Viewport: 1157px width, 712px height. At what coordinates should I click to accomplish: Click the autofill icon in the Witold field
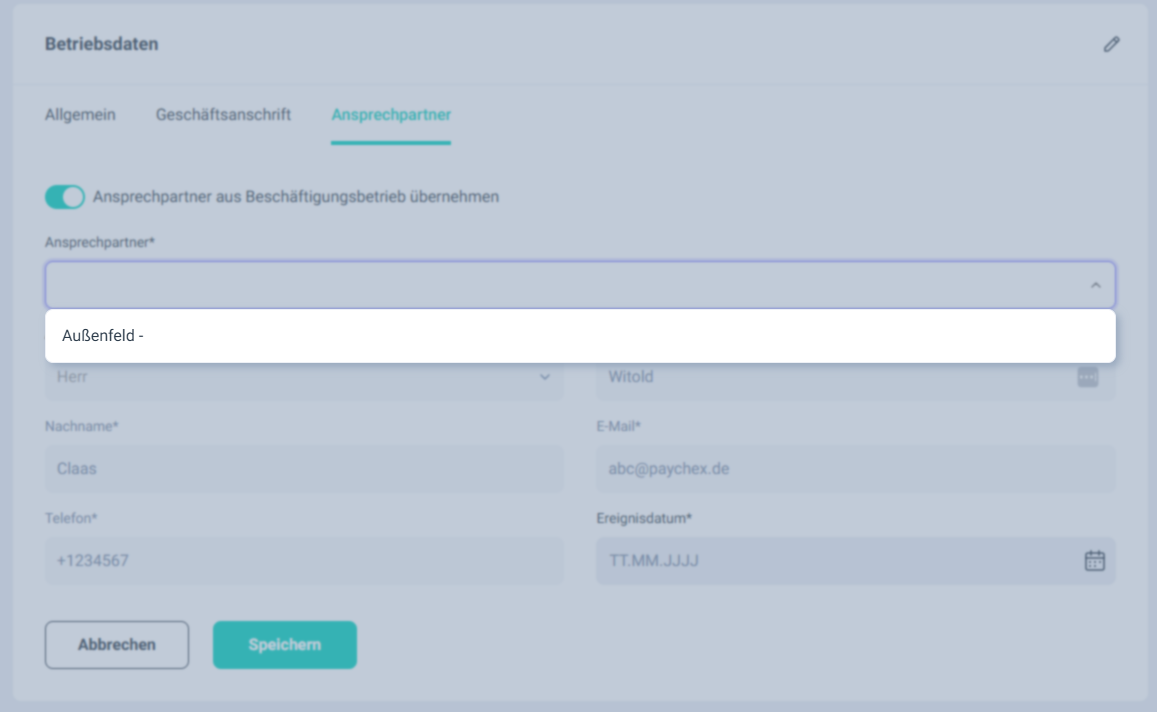pos(1087,377)
